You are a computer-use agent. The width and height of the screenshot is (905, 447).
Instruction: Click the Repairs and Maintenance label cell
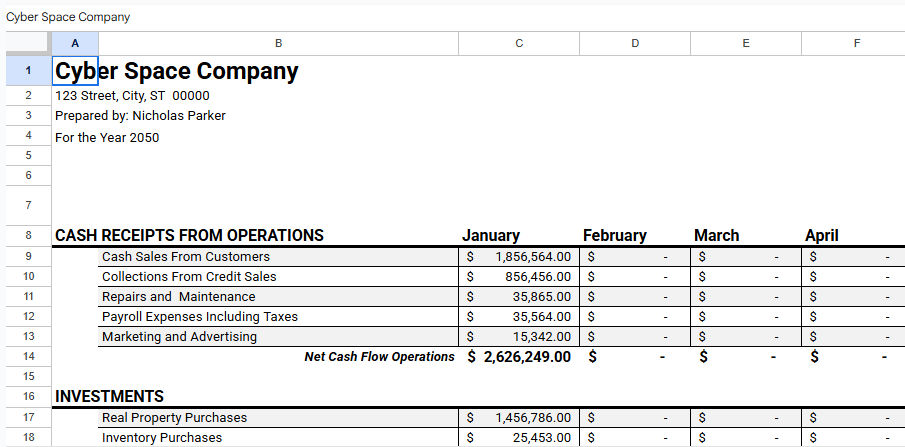point(178,297)
